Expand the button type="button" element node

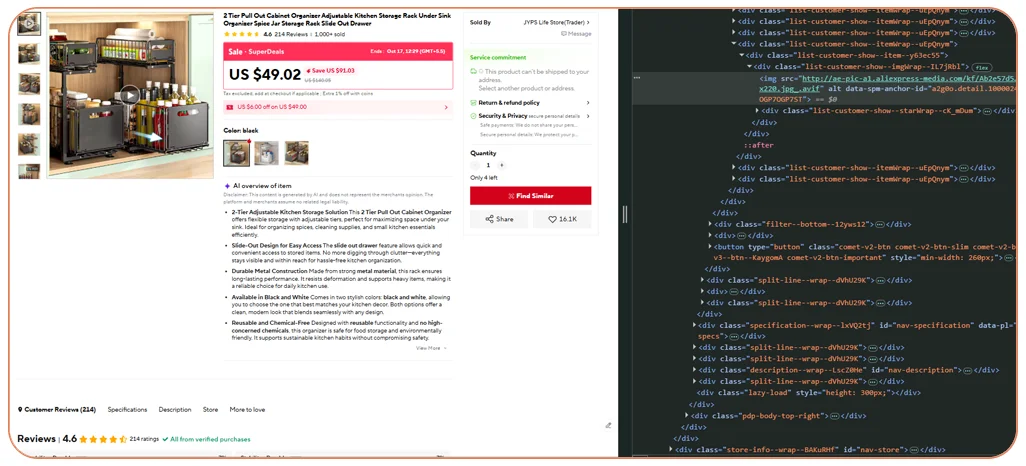click(710, 247)
